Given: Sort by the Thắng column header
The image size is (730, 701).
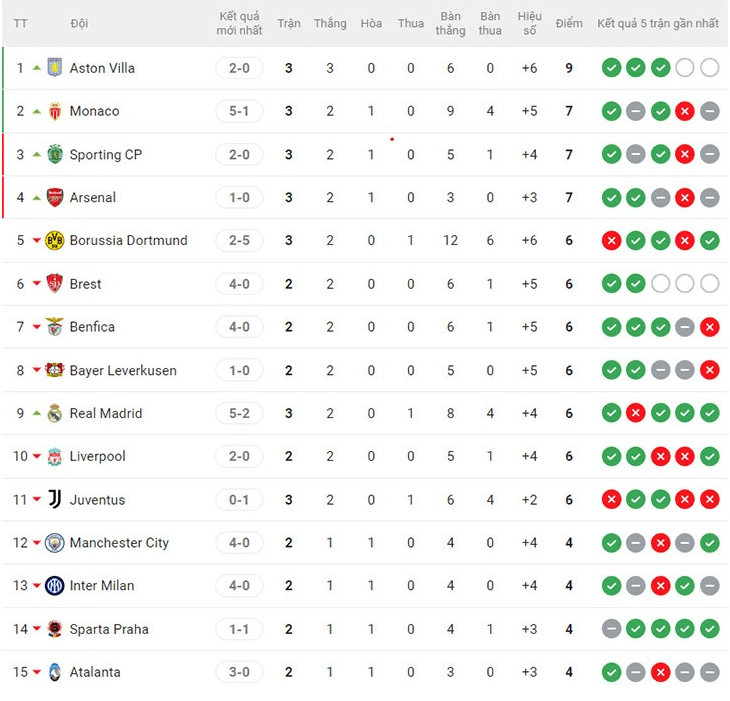Looking at the screenshot, I should pos(330,23).
